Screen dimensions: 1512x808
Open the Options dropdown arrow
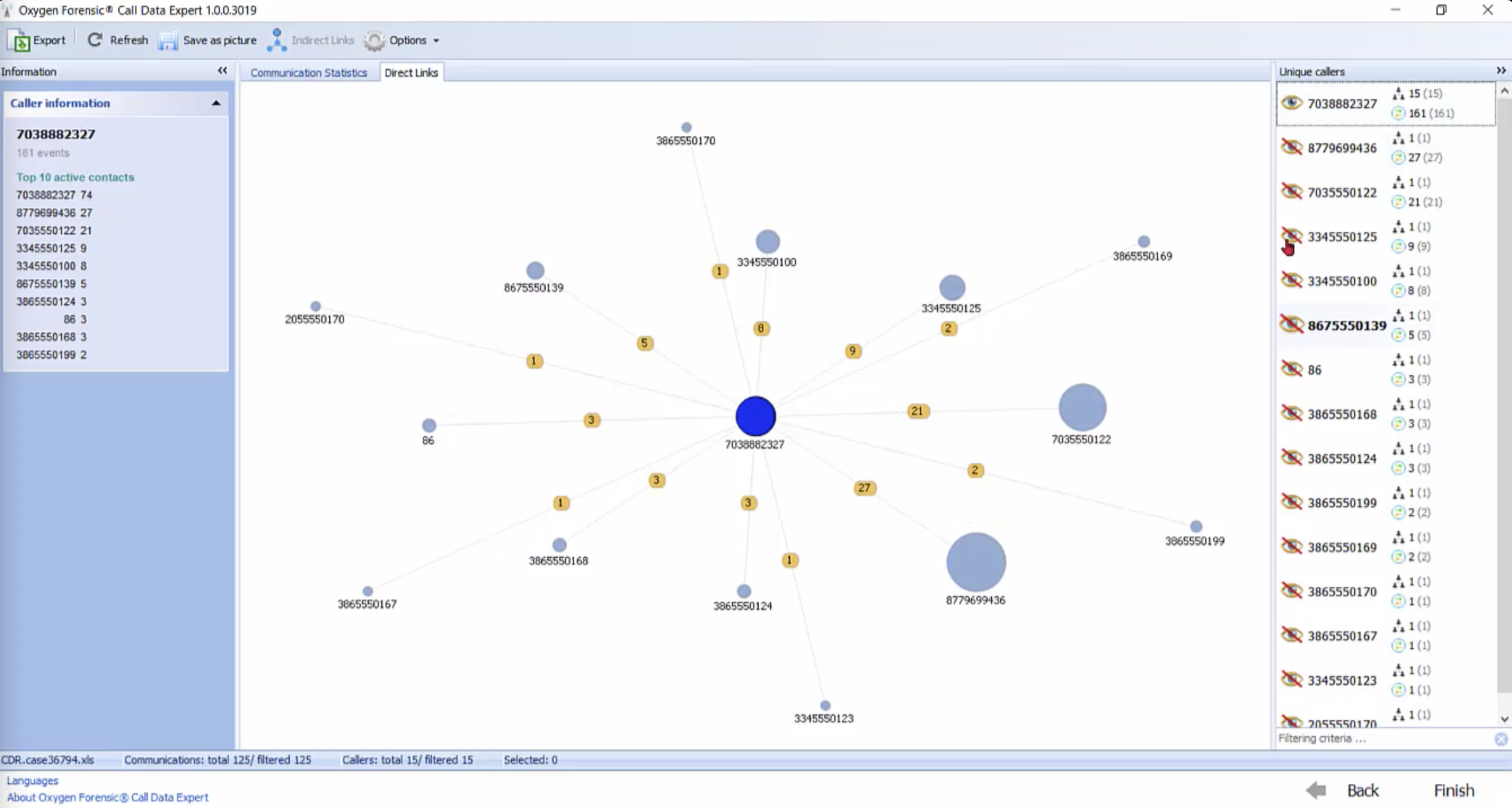click(436, 41)
